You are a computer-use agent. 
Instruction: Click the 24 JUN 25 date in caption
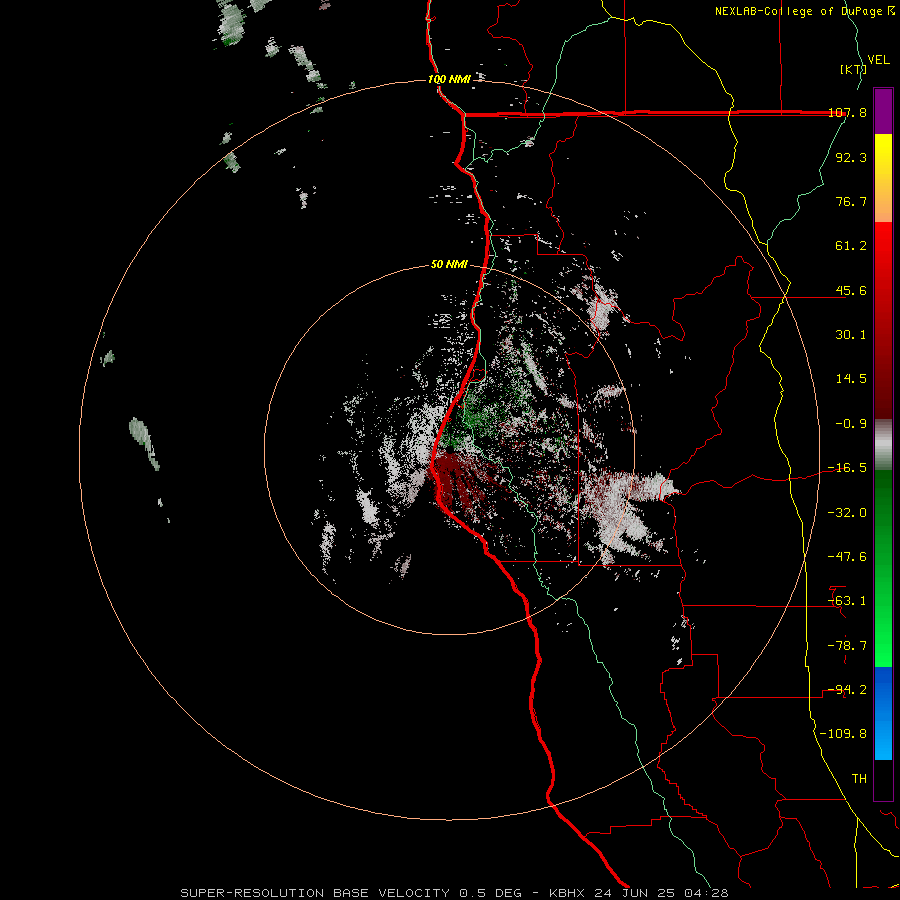633,893
